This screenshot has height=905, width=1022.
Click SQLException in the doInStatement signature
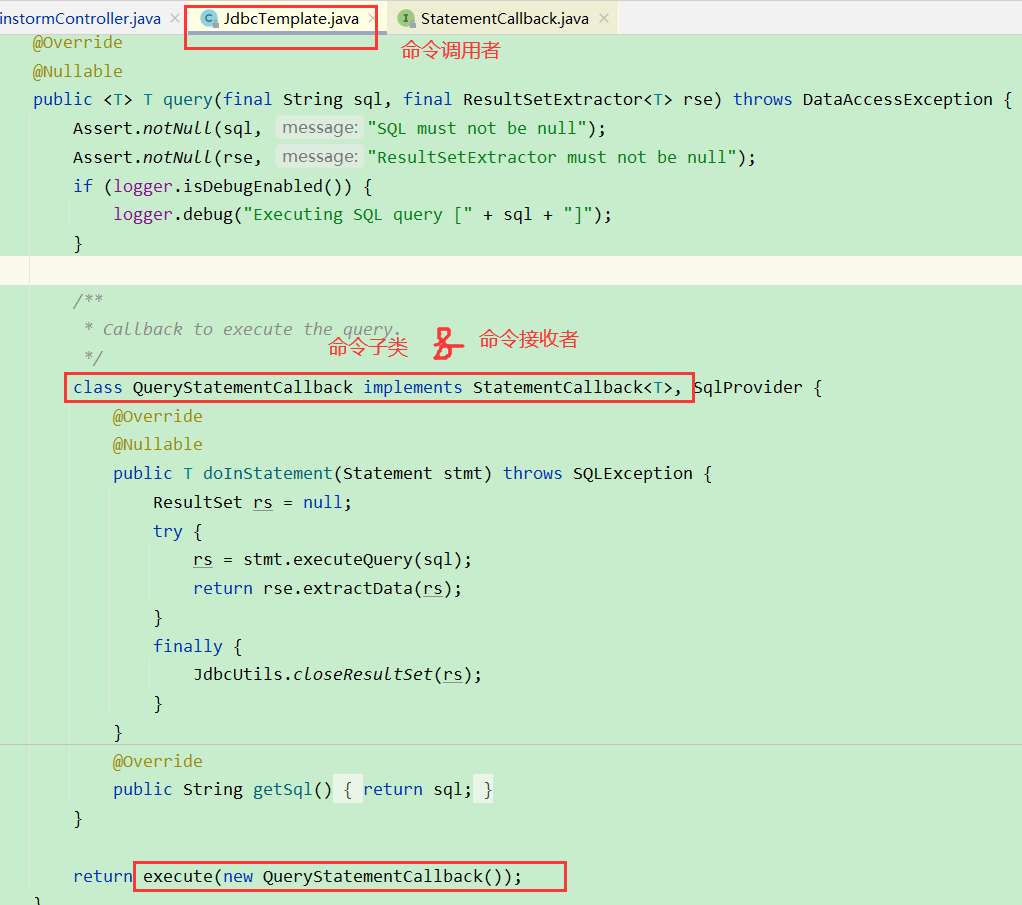click(632, 473)
